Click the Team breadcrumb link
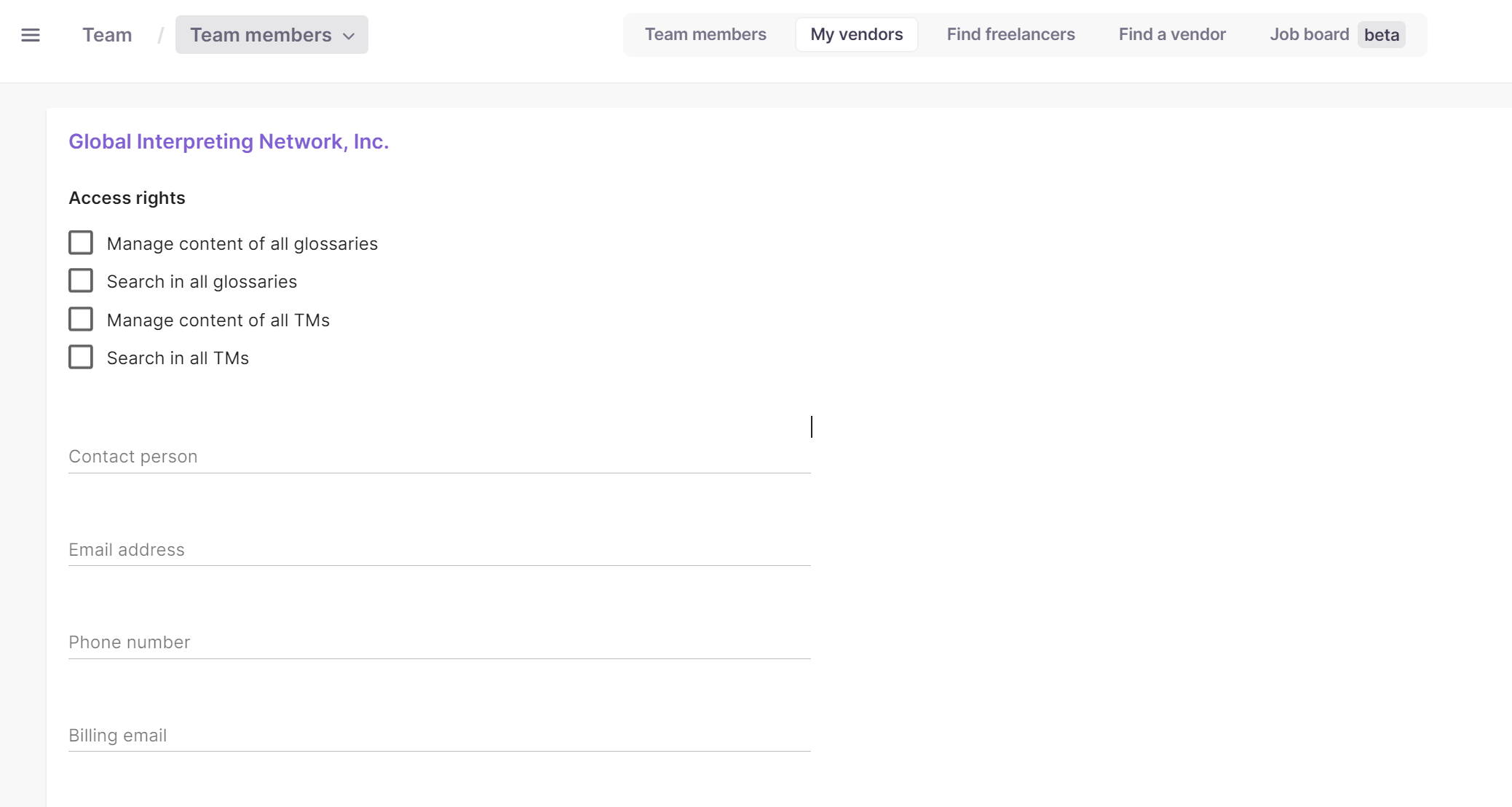The width and height of the screenshot is (1512, 807). (x=107, y=35)
